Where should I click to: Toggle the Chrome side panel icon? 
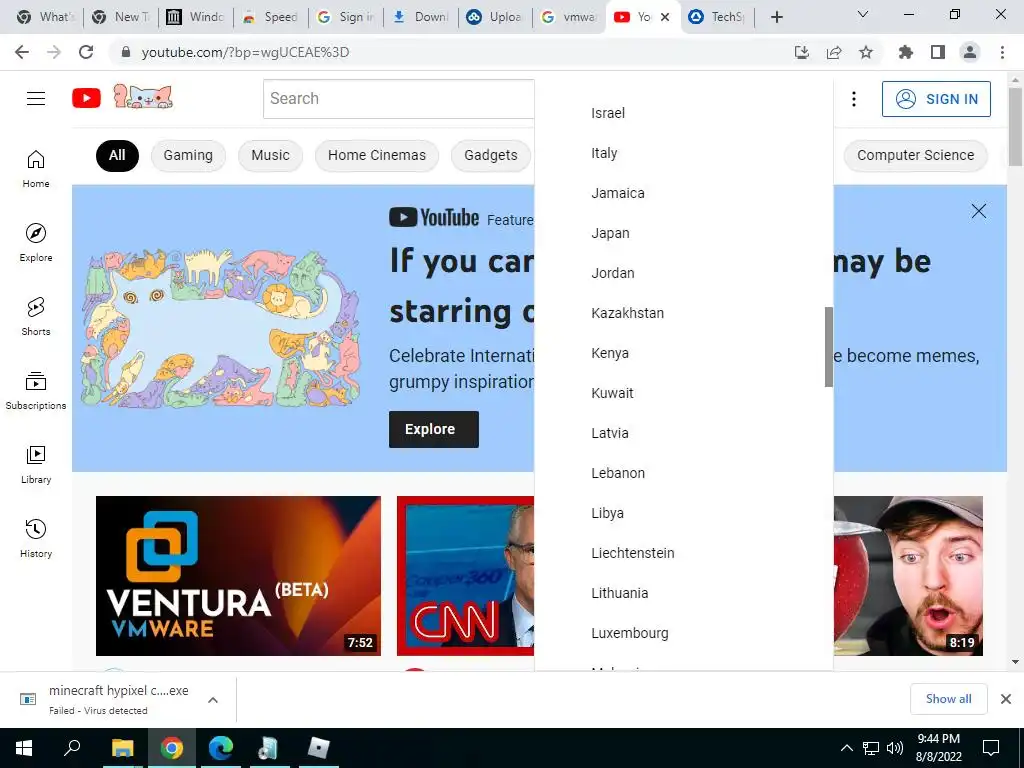point(938,52)
